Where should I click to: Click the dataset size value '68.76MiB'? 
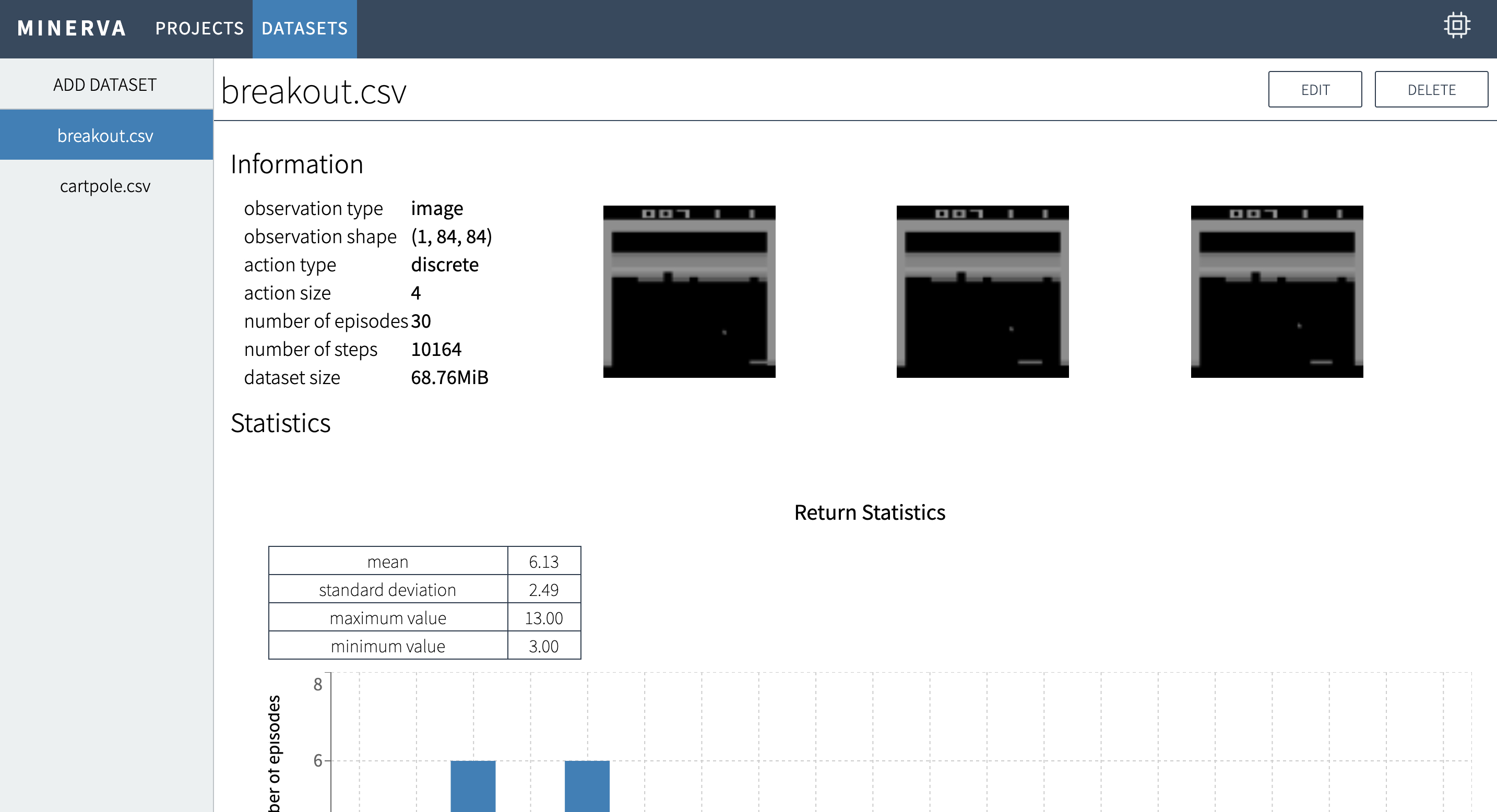pyautogui.click(x=449, y=377)
